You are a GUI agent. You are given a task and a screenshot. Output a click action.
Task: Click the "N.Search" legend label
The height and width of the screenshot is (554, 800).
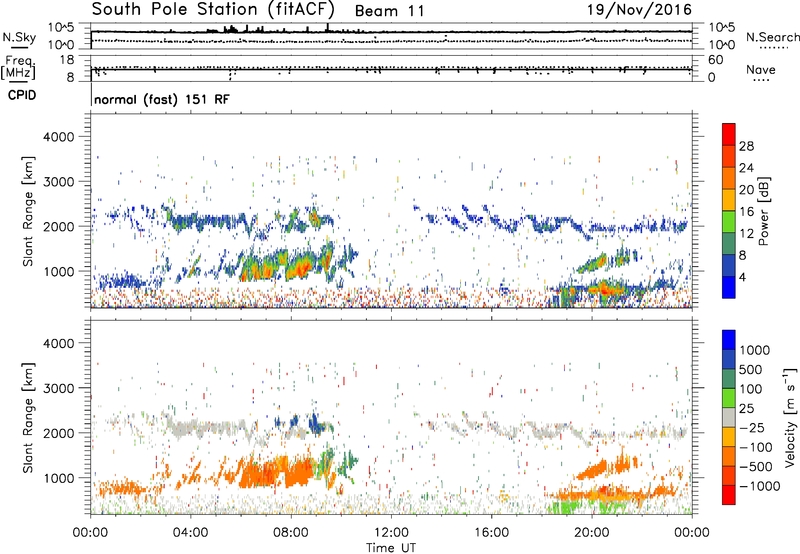click(772, 37)
